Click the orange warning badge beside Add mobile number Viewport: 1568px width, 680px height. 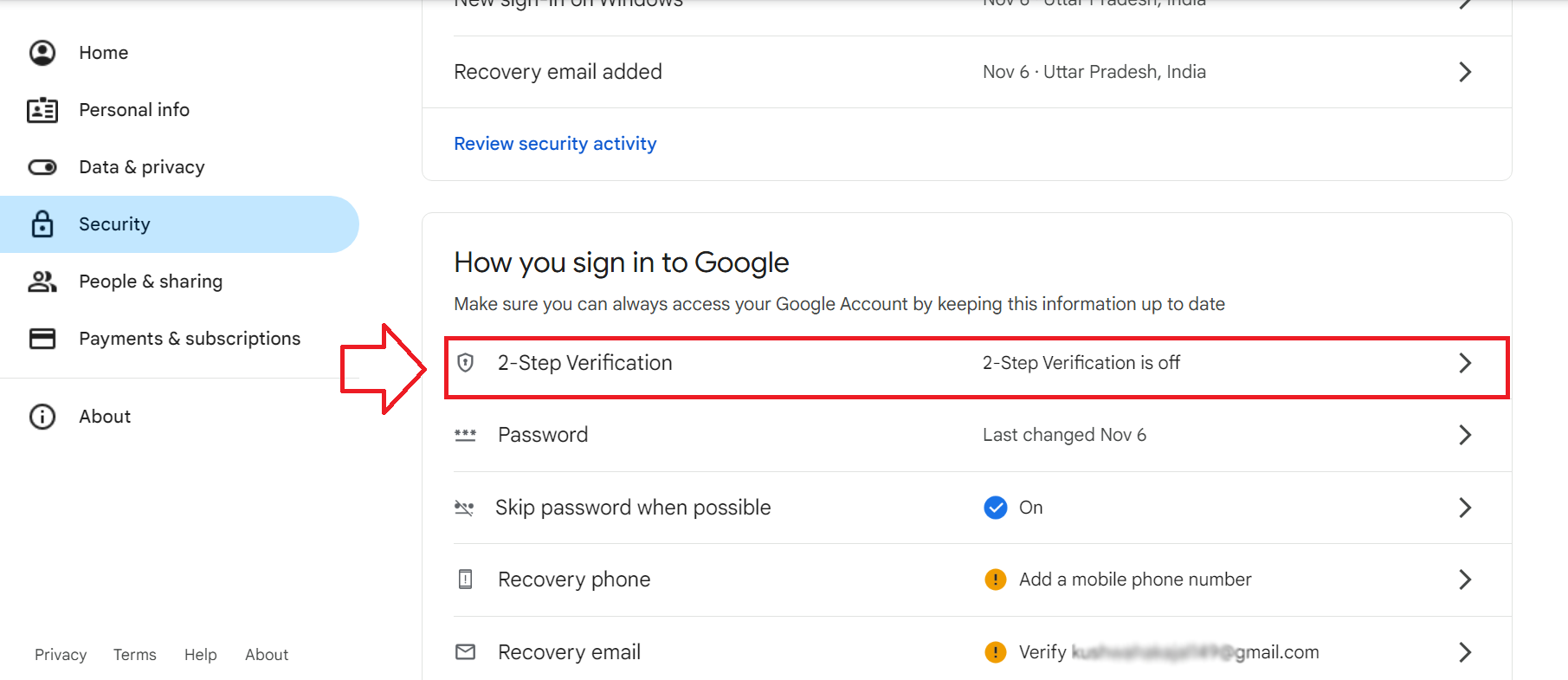(996, 580)
